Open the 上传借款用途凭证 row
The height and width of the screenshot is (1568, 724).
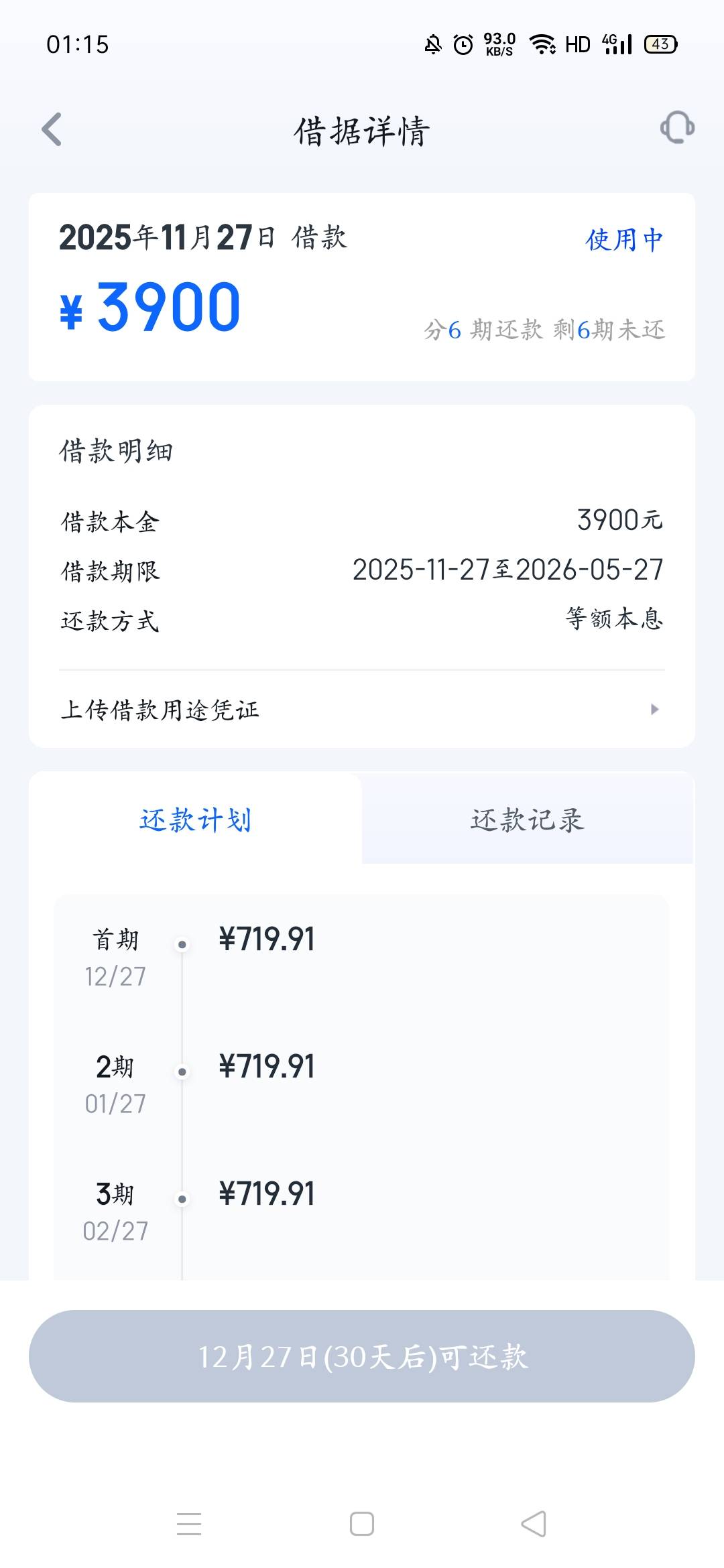coord(362,709)
